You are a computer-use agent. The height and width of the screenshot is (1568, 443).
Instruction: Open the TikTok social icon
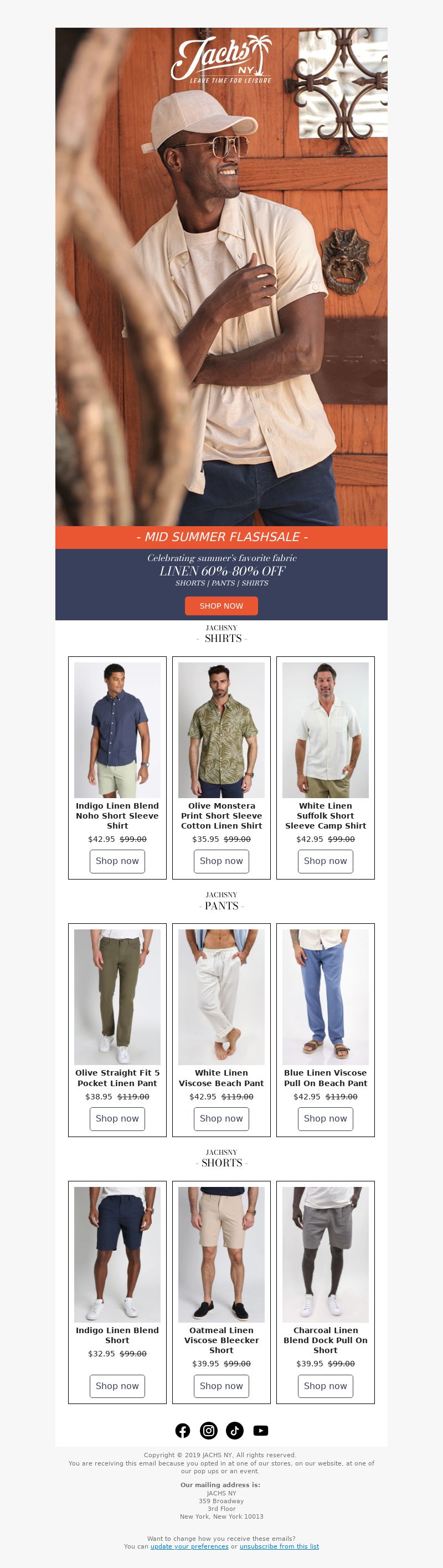(235, 1431)
